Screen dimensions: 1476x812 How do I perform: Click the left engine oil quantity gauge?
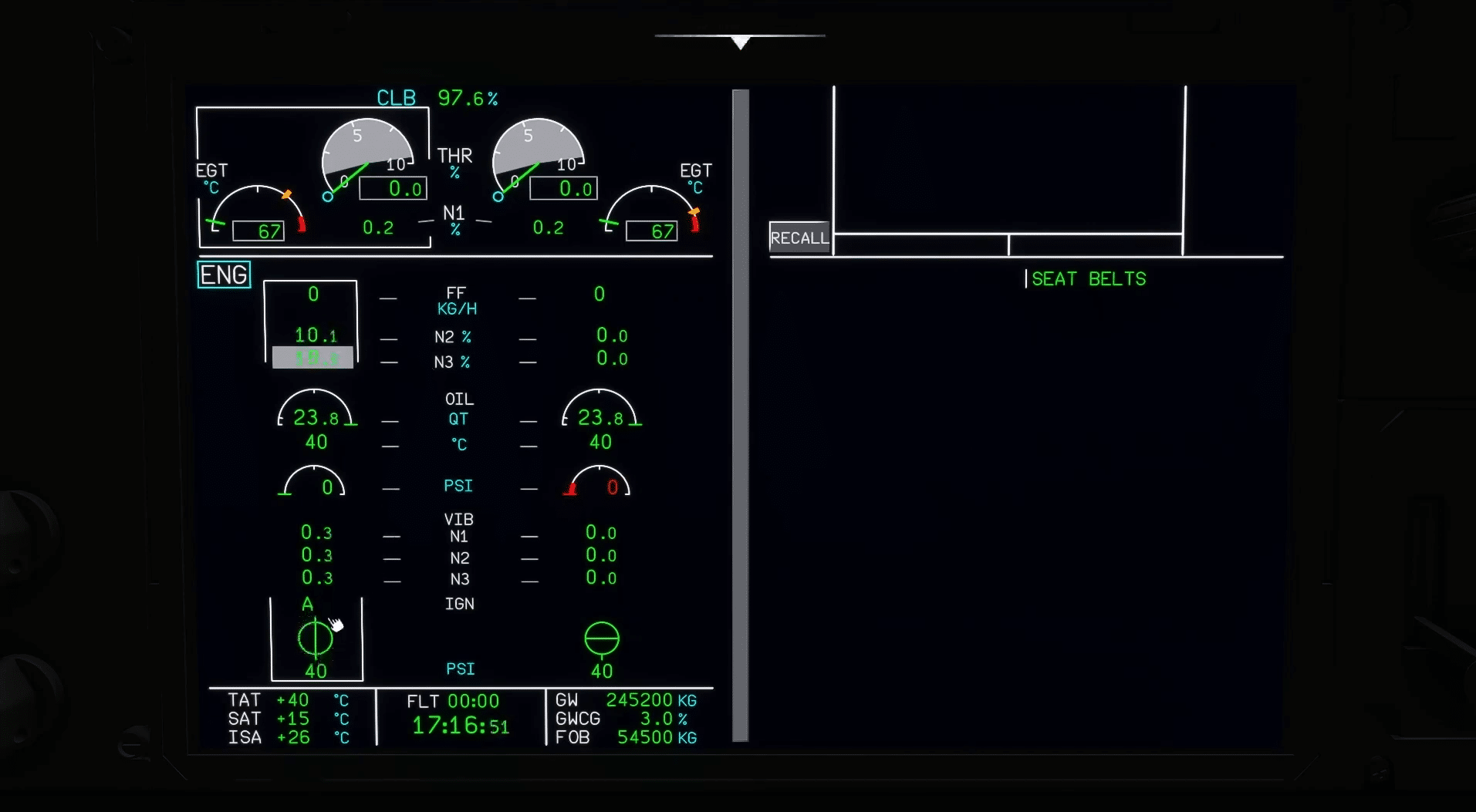[316, 410]
